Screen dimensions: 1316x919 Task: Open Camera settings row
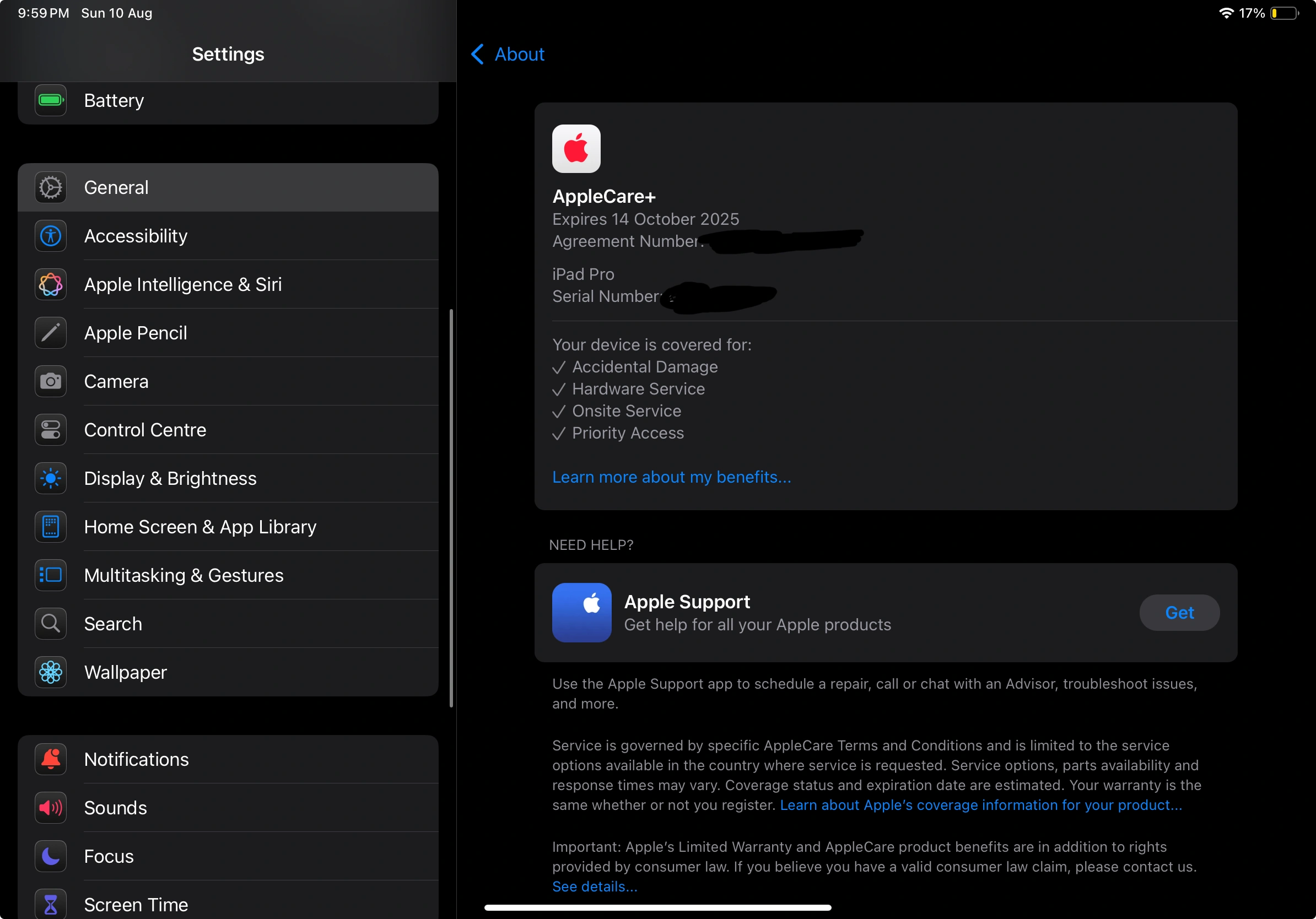[x=228, y=382]
